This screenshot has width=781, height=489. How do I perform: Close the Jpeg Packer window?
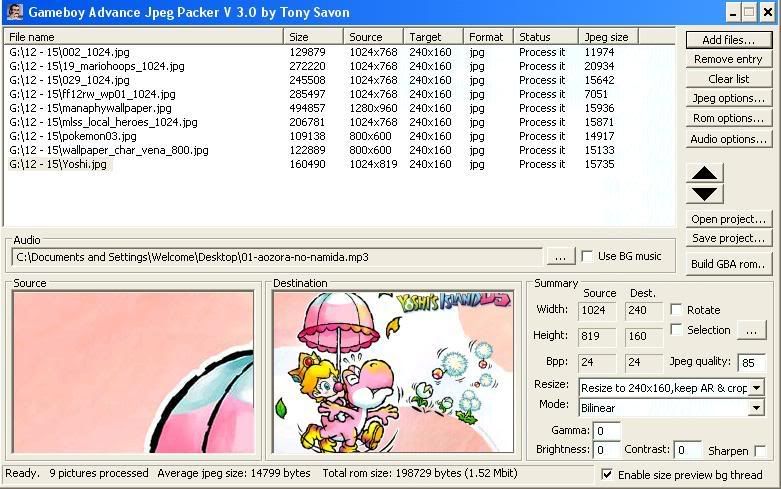tap(768, 12)
